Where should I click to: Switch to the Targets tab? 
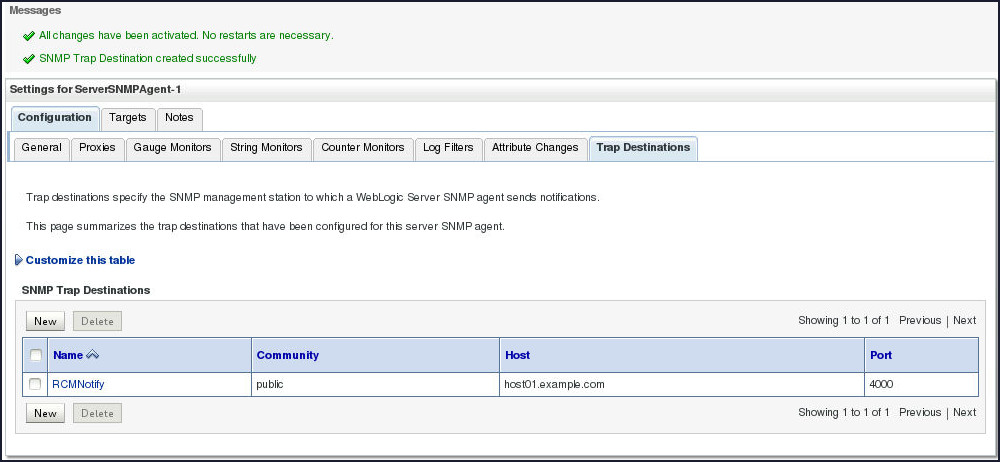(x=128, y=118)
